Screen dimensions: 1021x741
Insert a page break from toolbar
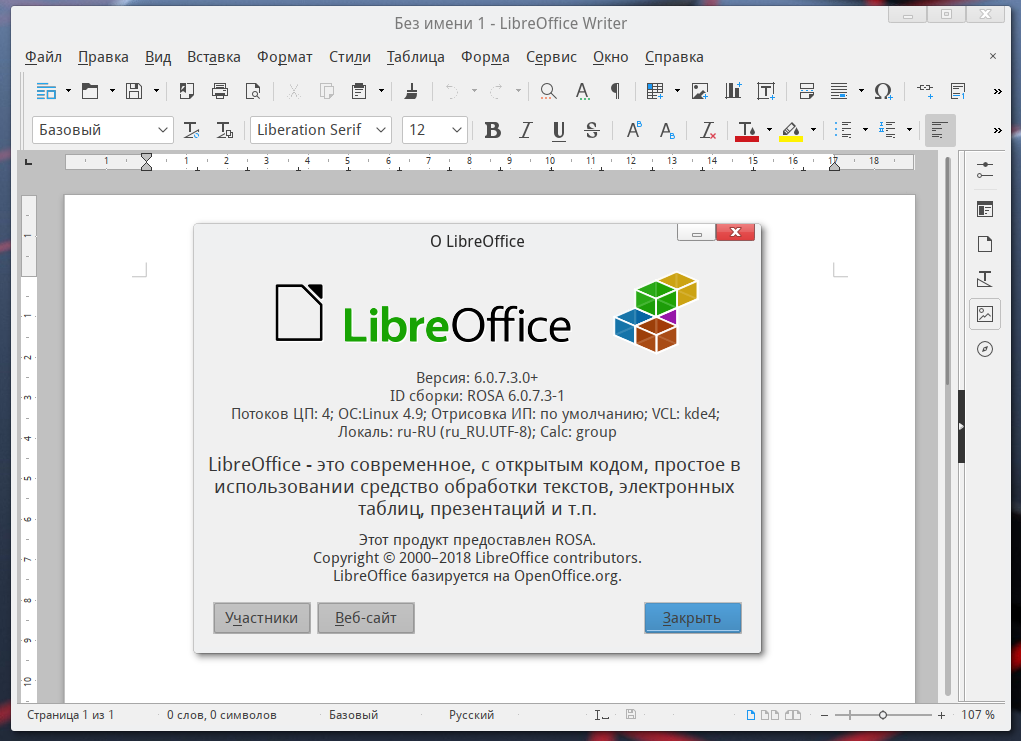tap(807, 91)
